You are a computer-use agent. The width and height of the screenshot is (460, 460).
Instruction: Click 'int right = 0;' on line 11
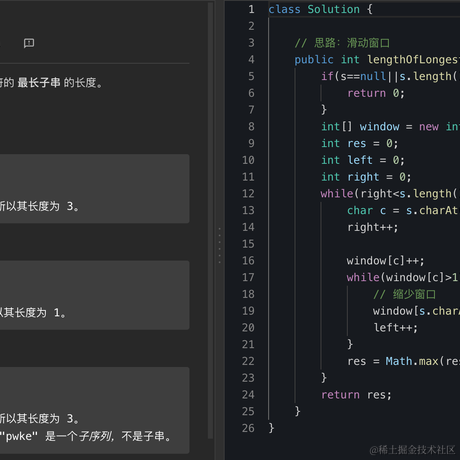click(366, 177)
